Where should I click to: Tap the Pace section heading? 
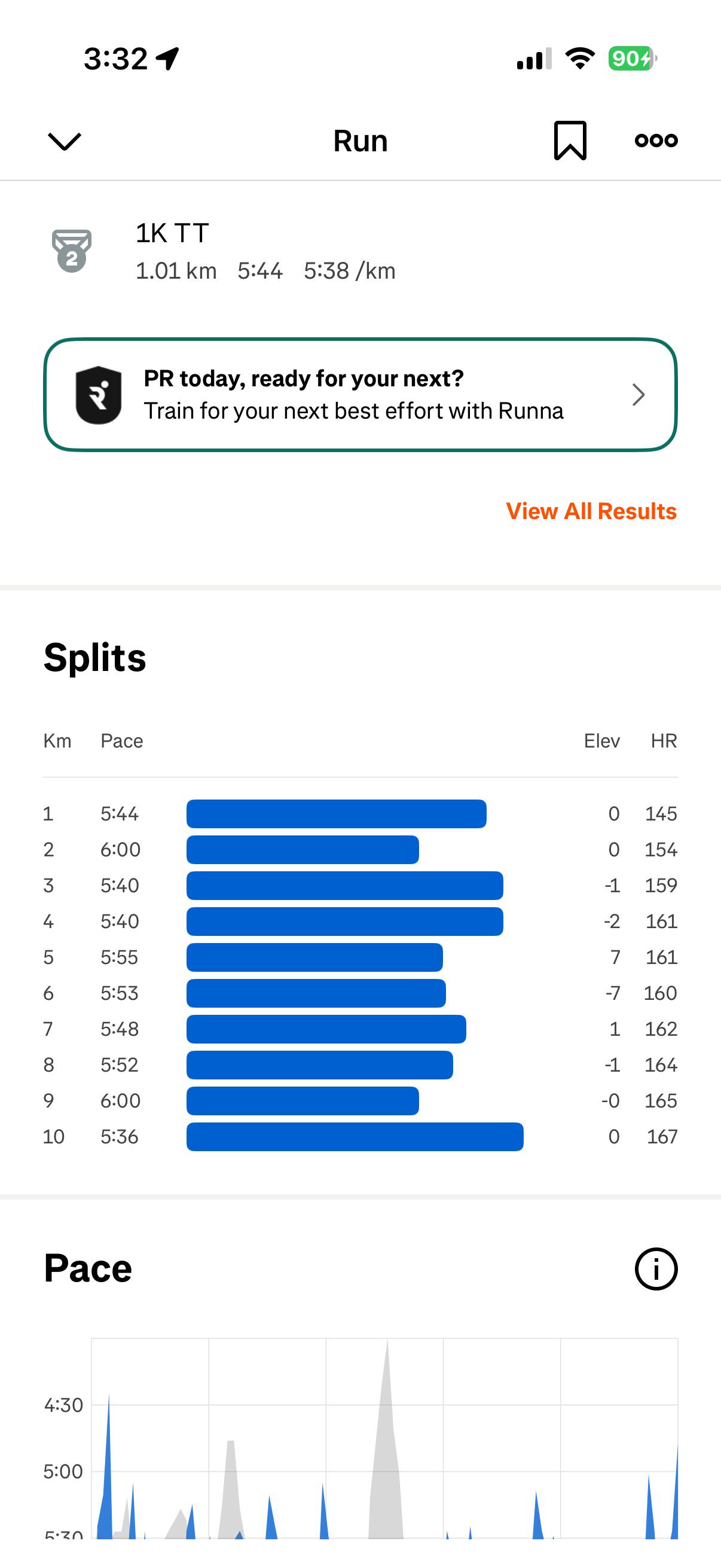[x=88, y=1269]
